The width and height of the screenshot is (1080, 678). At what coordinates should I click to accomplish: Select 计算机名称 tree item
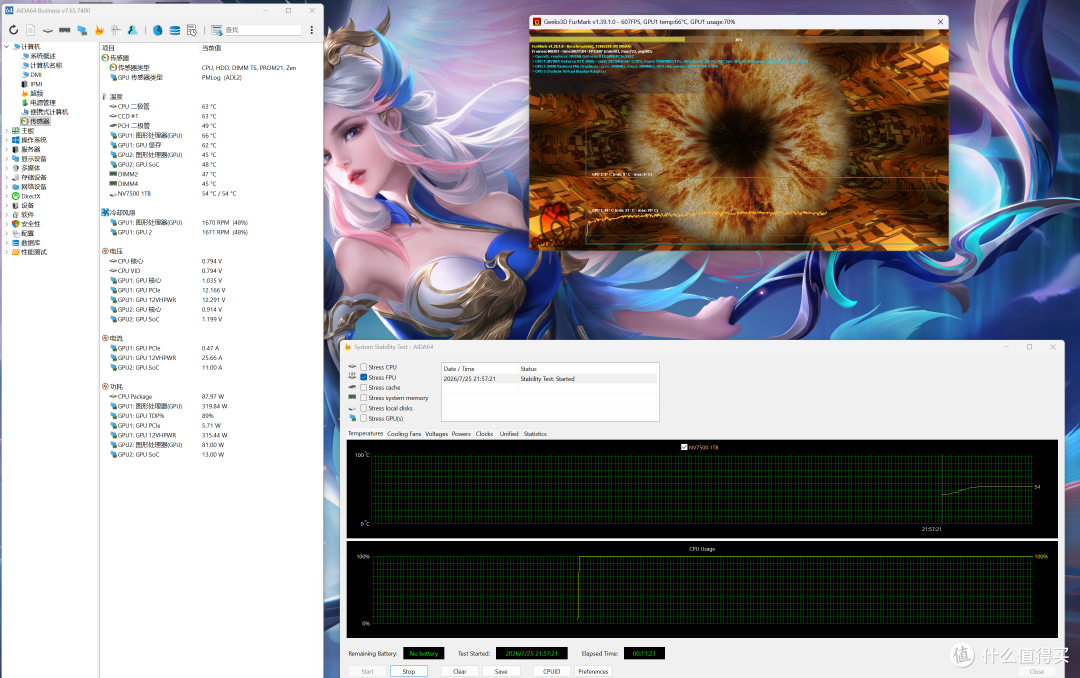pos(45,65)
